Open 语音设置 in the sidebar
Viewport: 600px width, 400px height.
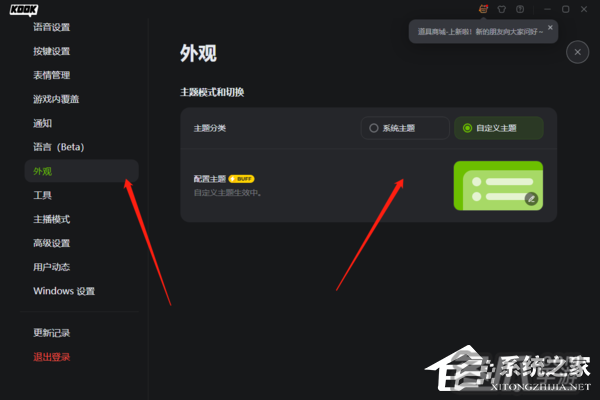pyautogui.click(x=52, y=27)
